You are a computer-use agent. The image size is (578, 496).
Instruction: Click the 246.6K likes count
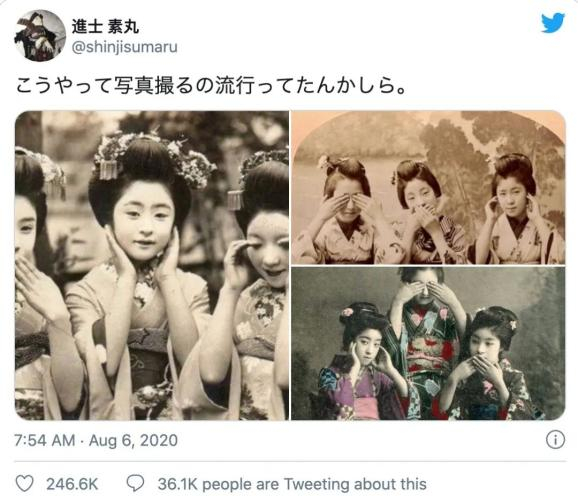pyautogui.click(x=72, y=484)
